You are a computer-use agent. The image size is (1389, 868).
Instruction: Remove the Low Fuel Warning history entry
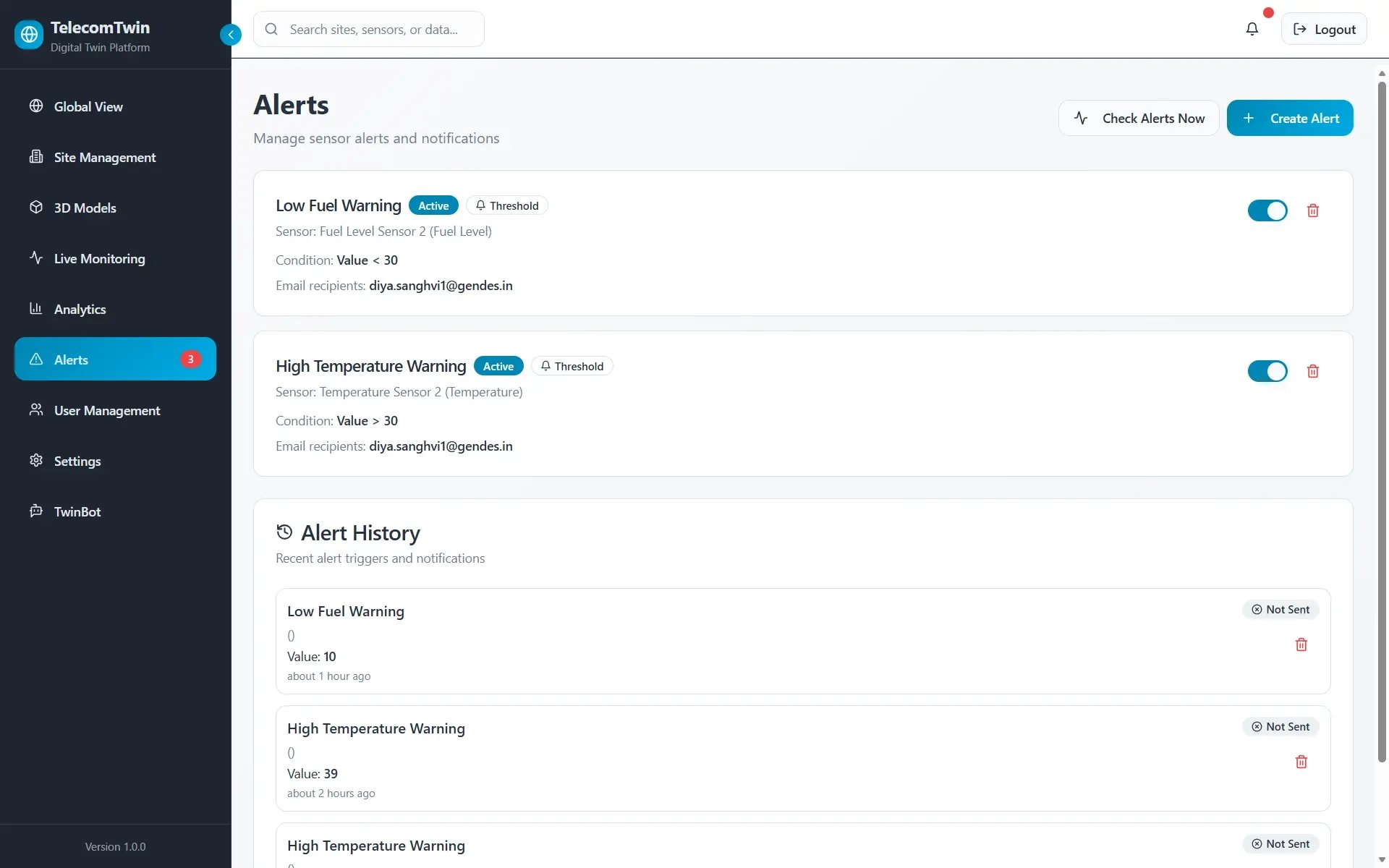1301,644
